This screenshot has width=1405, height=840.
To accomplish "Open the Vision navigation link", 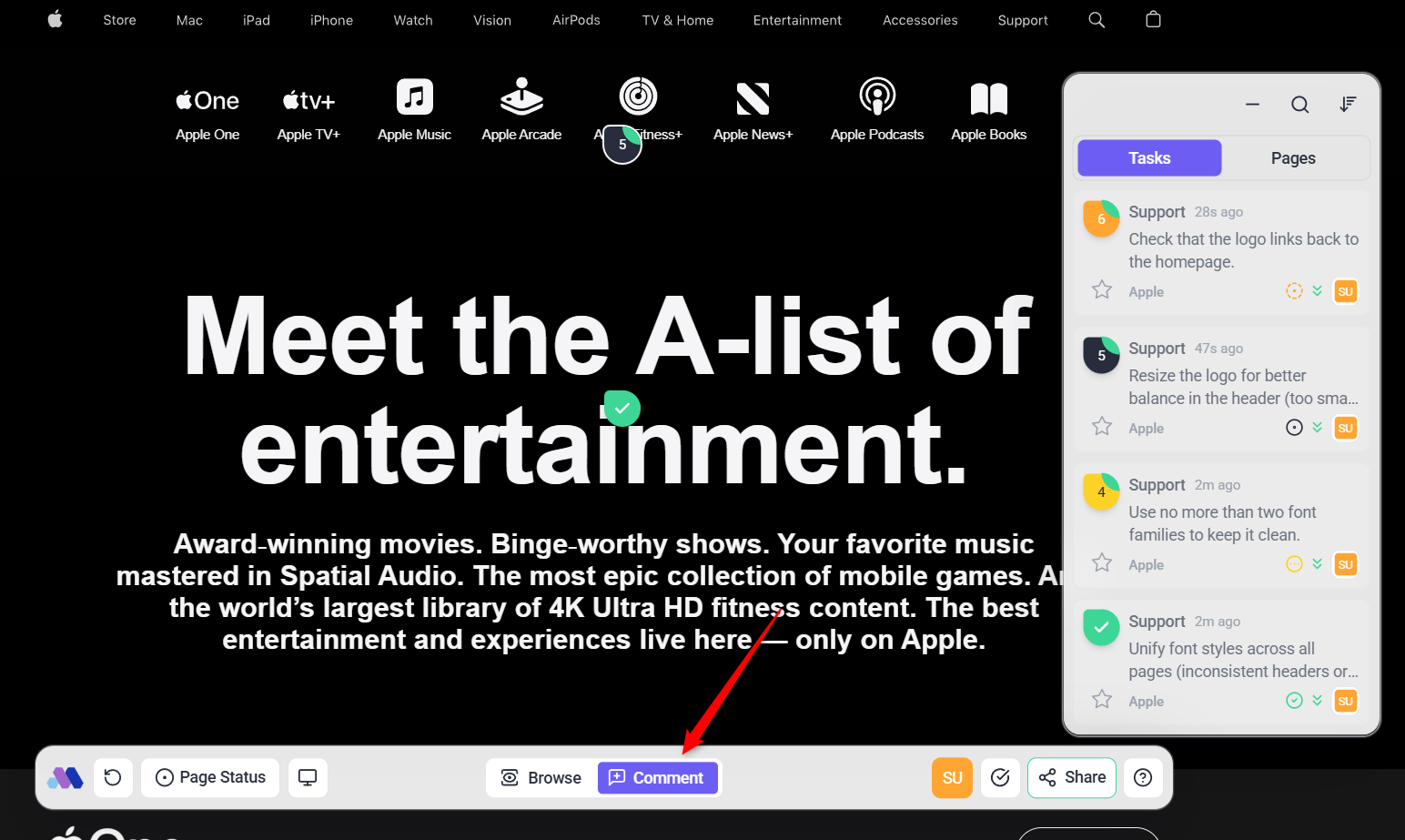I will click(492, 20).
